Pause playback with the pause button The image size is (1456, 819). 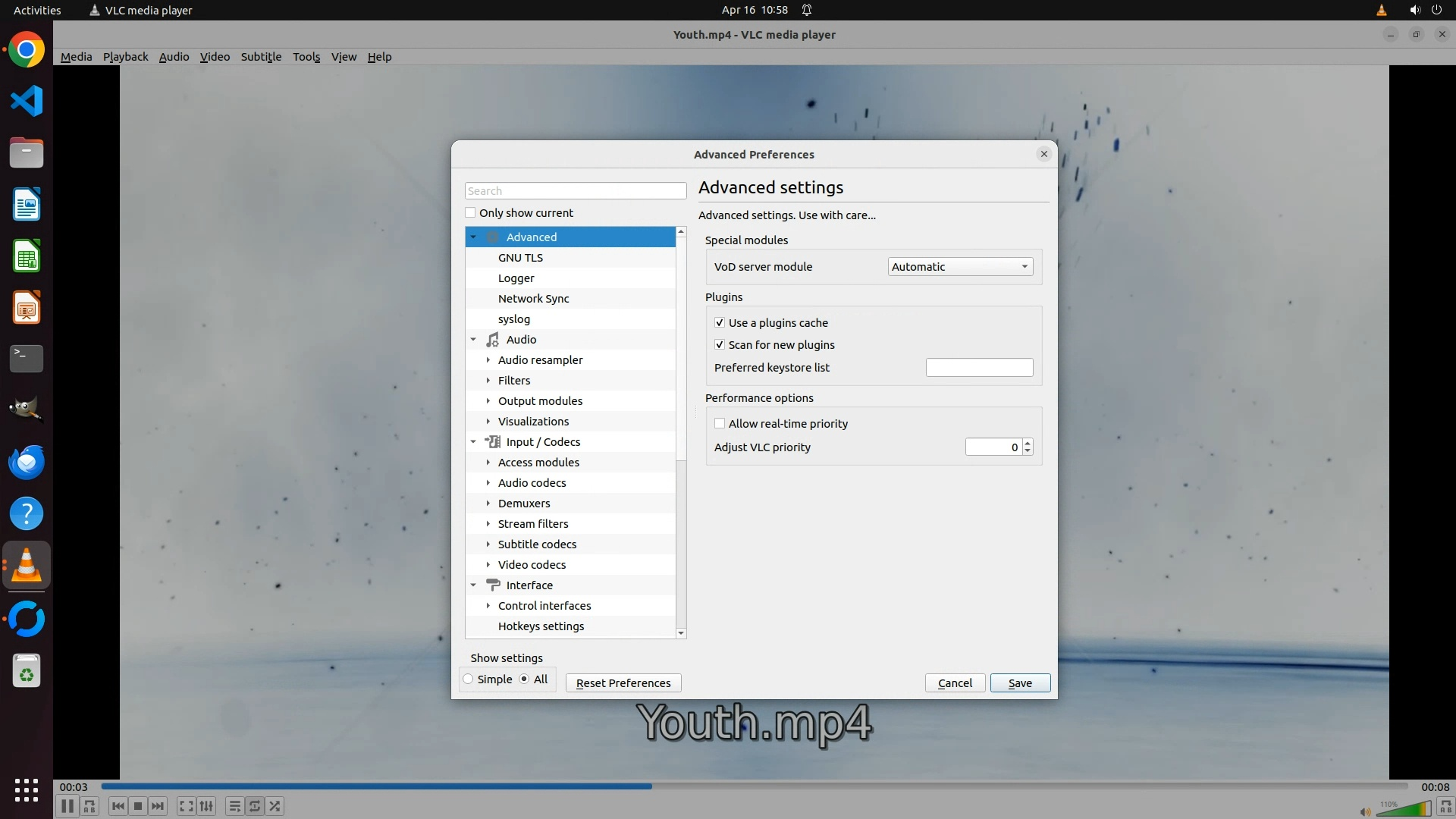[67, 806]
